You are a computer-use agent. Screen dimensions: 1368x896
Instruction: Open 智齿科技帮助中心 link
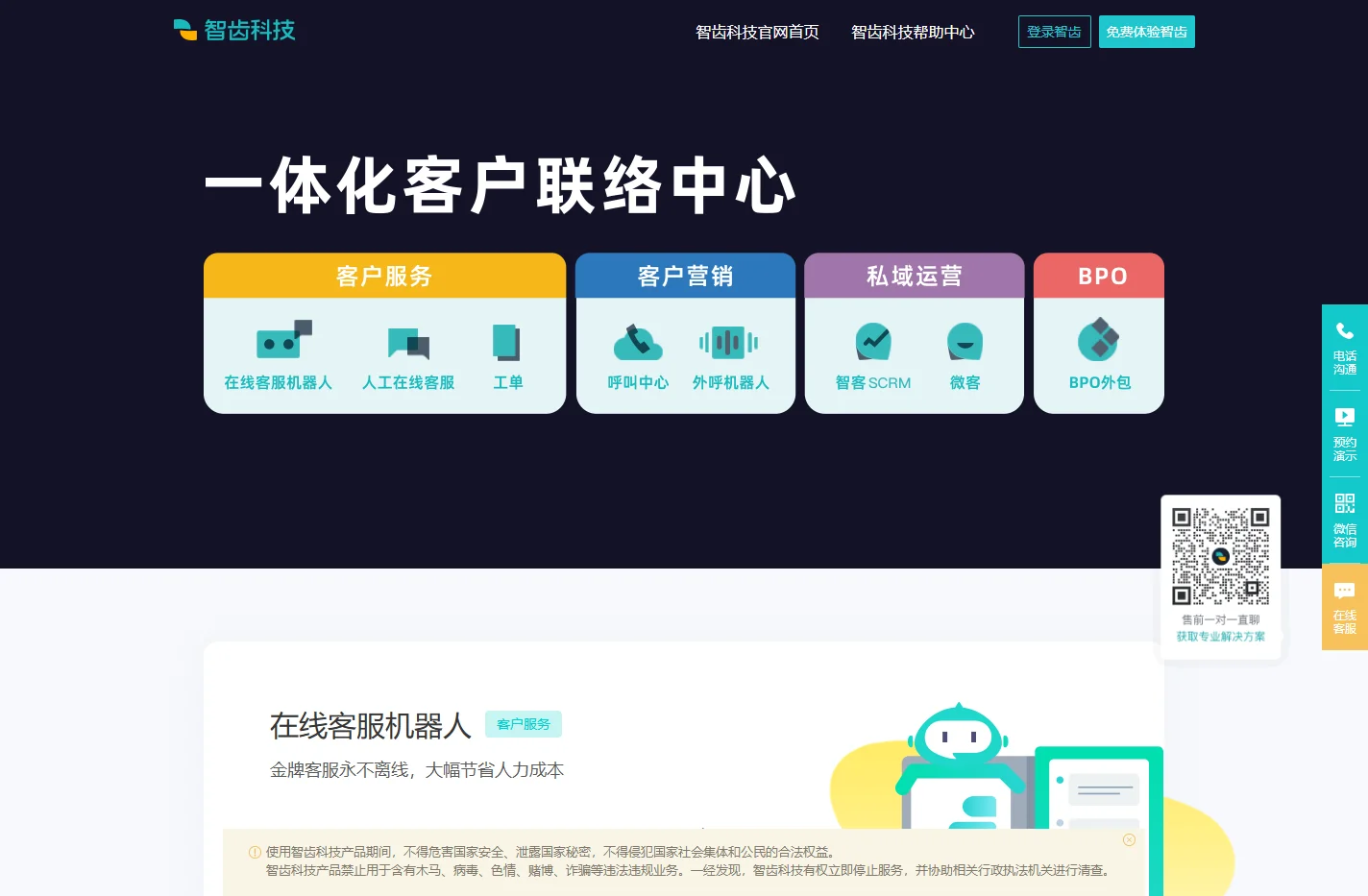(913, 32)
